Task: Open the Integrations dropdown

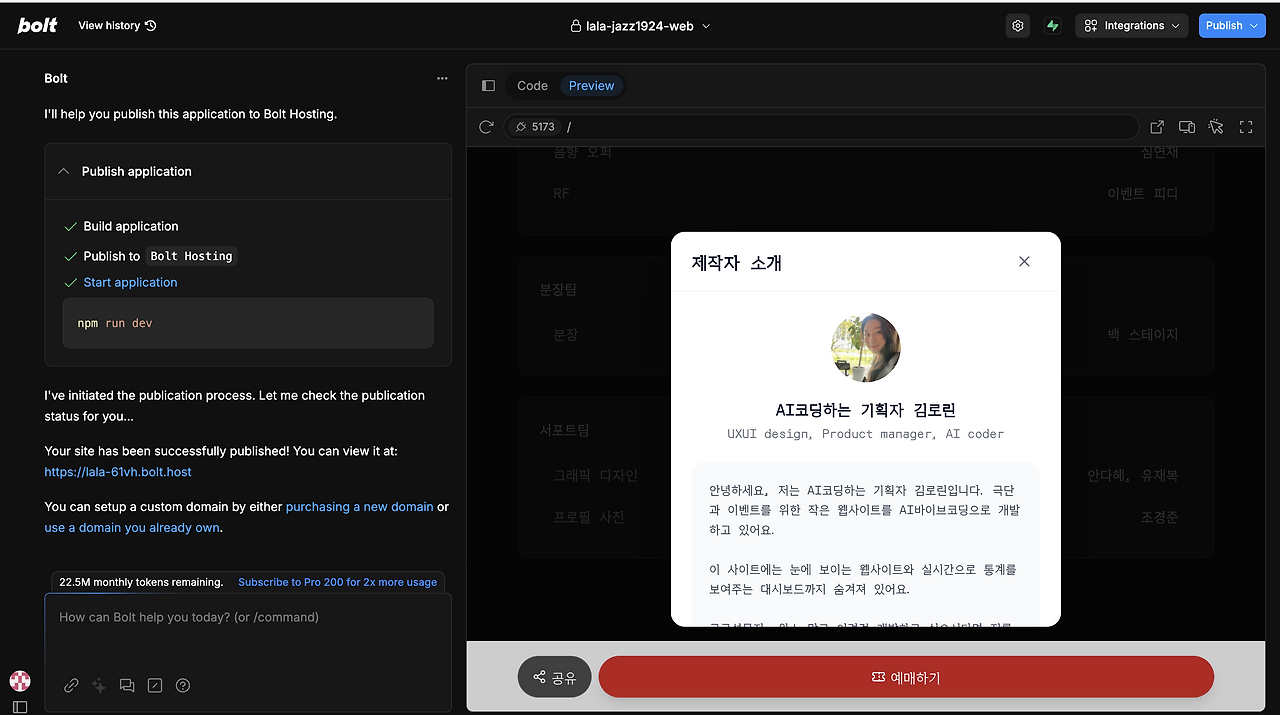Action: [1131, 26]
